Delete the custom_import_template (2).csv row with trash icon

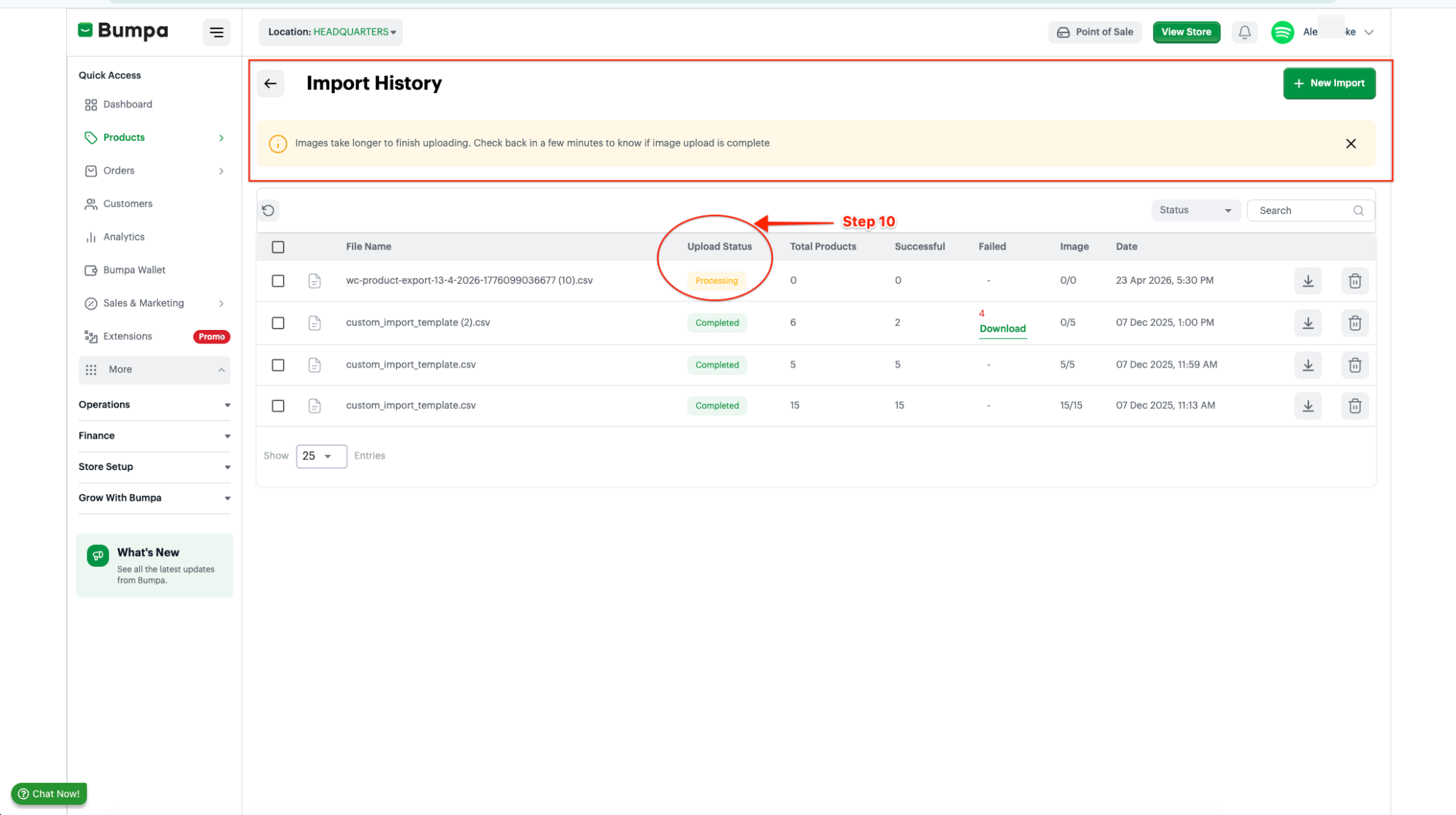click(x=1354, y=323)
